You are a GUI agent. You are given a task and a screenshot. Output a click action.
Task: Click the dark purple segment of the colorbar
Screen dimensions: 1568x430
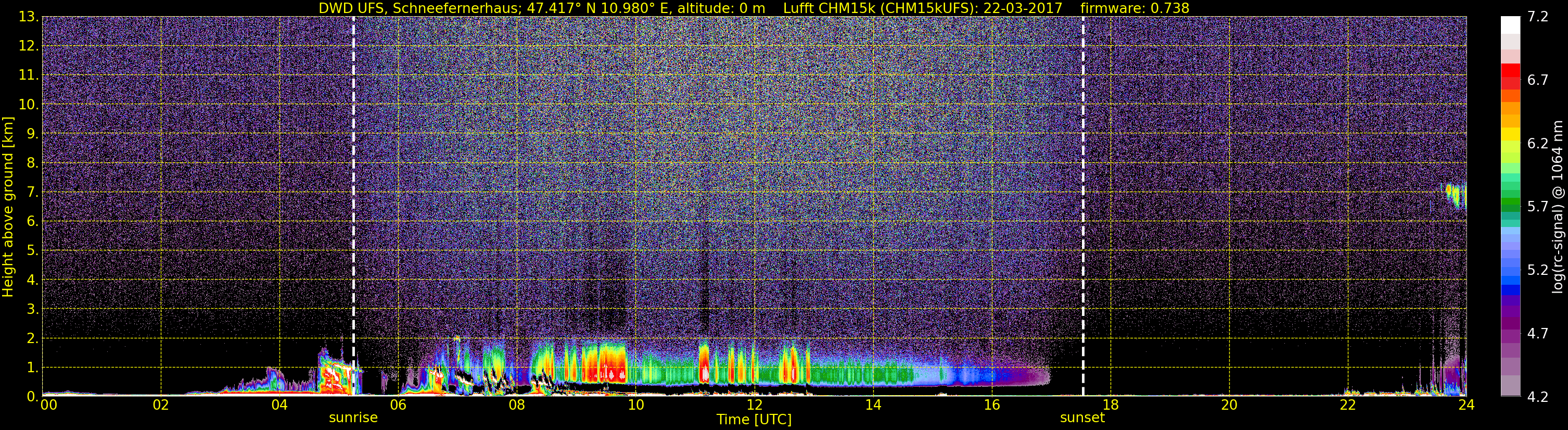click(x=1510, y=322)
